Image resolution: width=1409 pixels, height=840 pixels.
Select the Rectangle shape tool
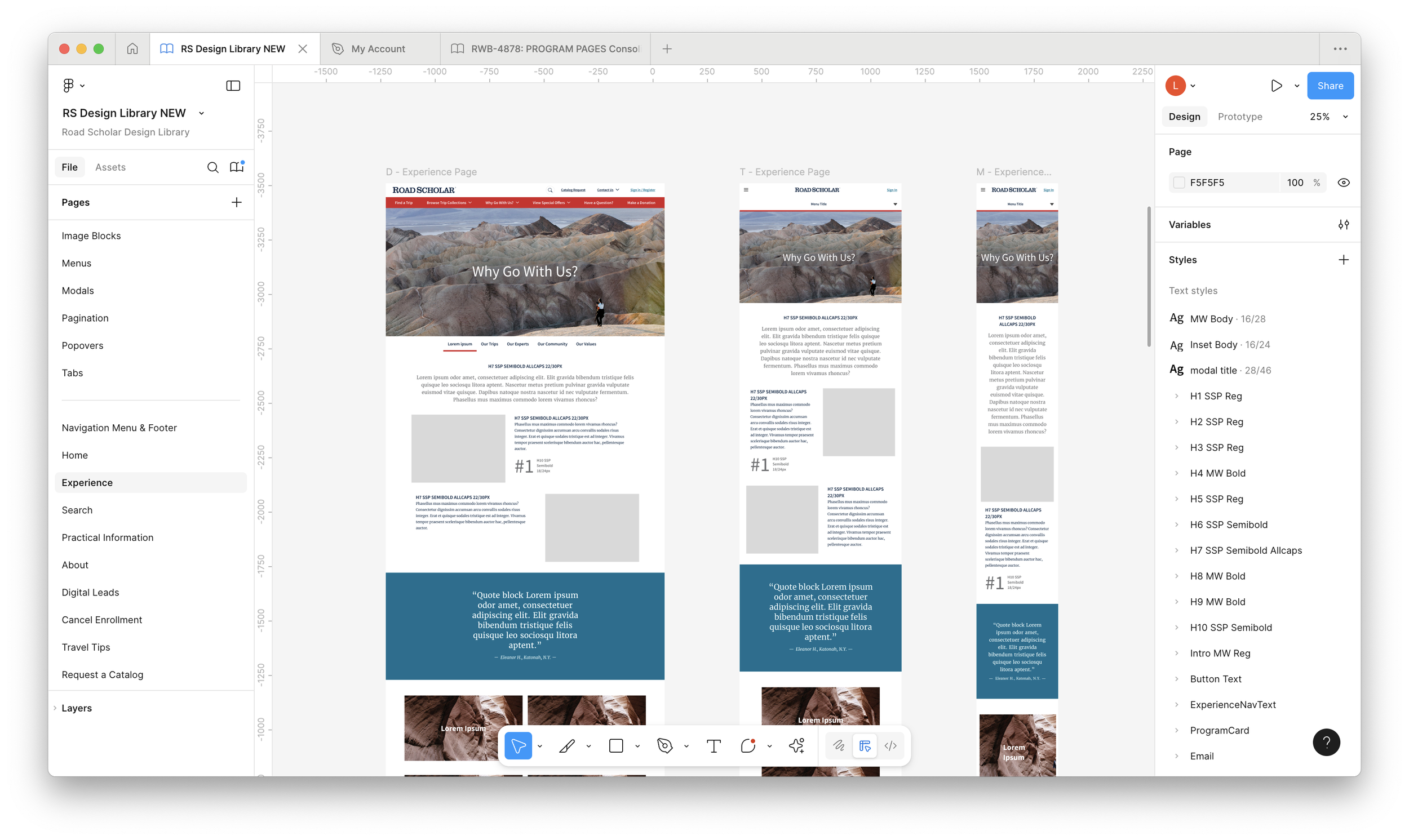(x=616, y=746)
